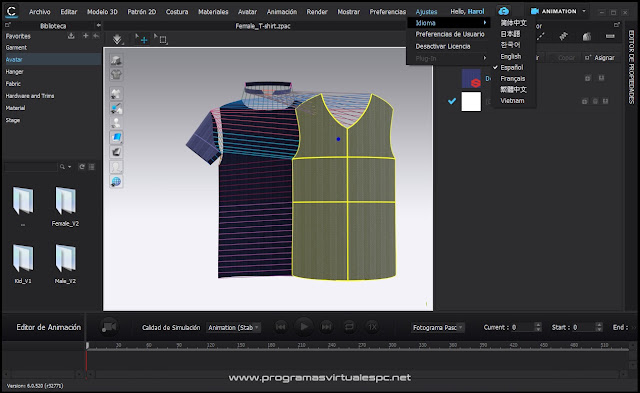
Task: Switch language to Japanese 日本語
Action: point(510,34)
